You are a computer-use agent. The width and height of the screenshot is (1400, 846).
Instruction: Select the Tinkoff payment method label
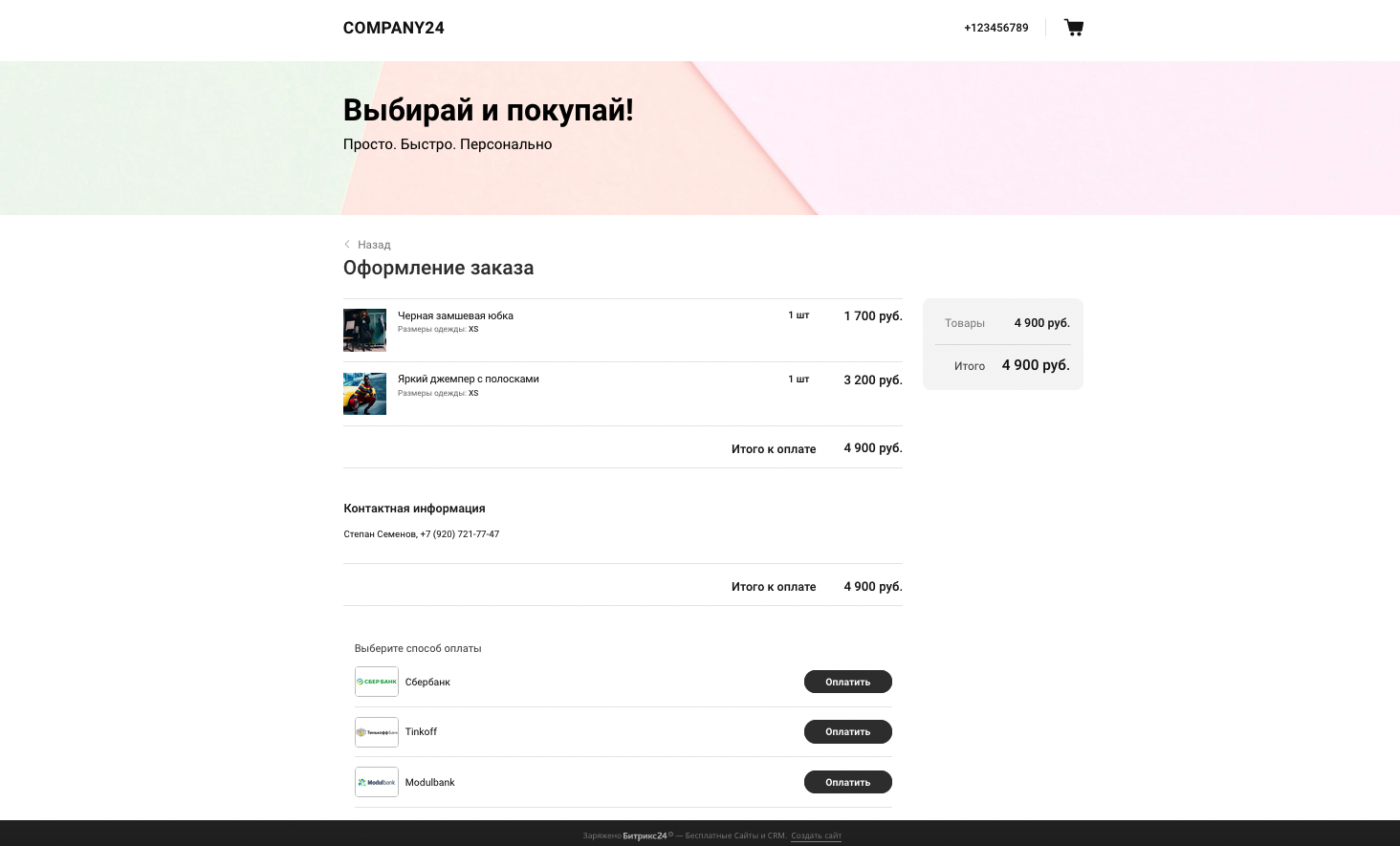(x=421, y=731)
